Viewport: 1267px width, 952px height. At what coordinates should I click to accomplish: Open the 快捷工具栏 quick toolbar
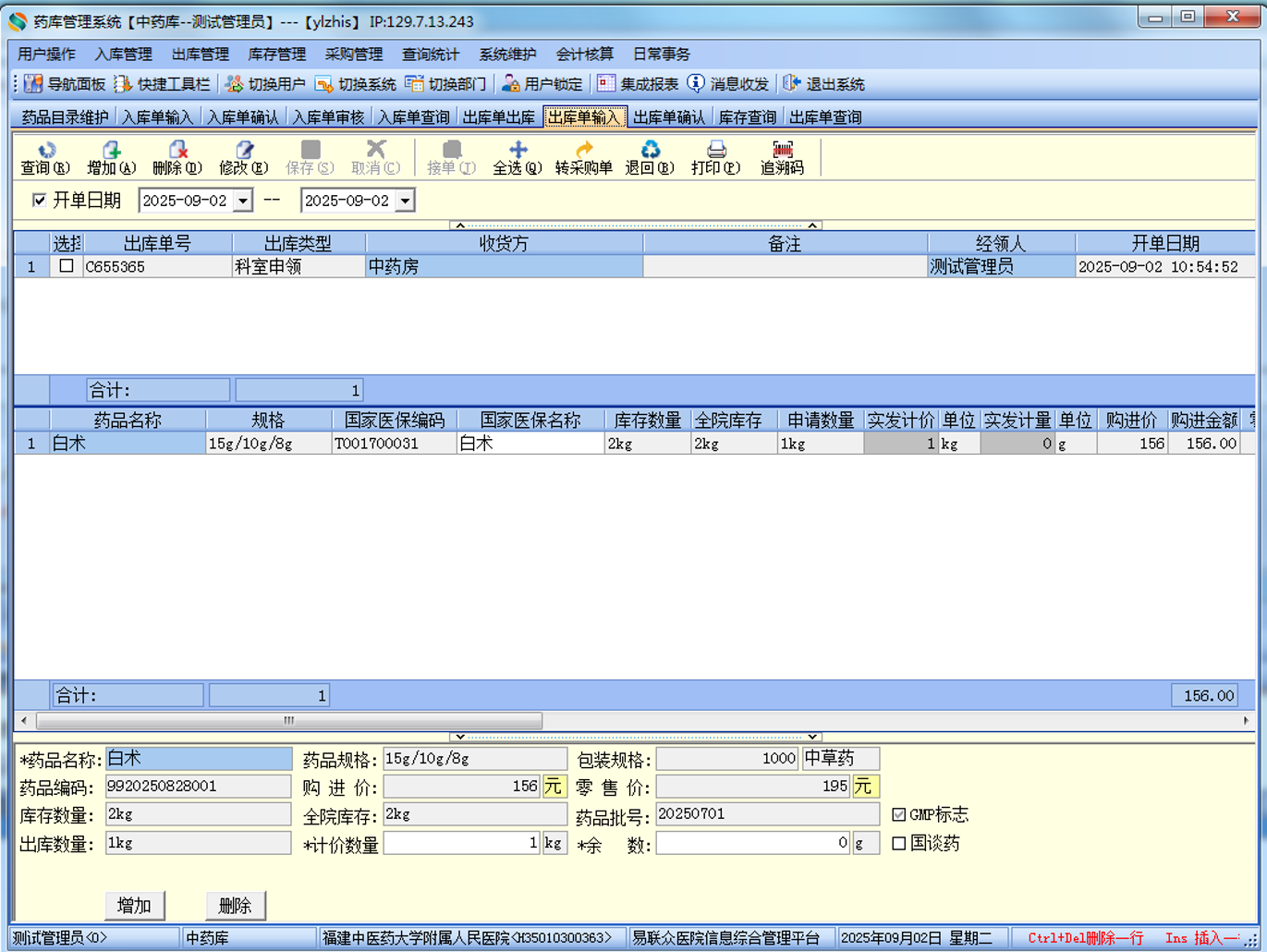point(163,84)
